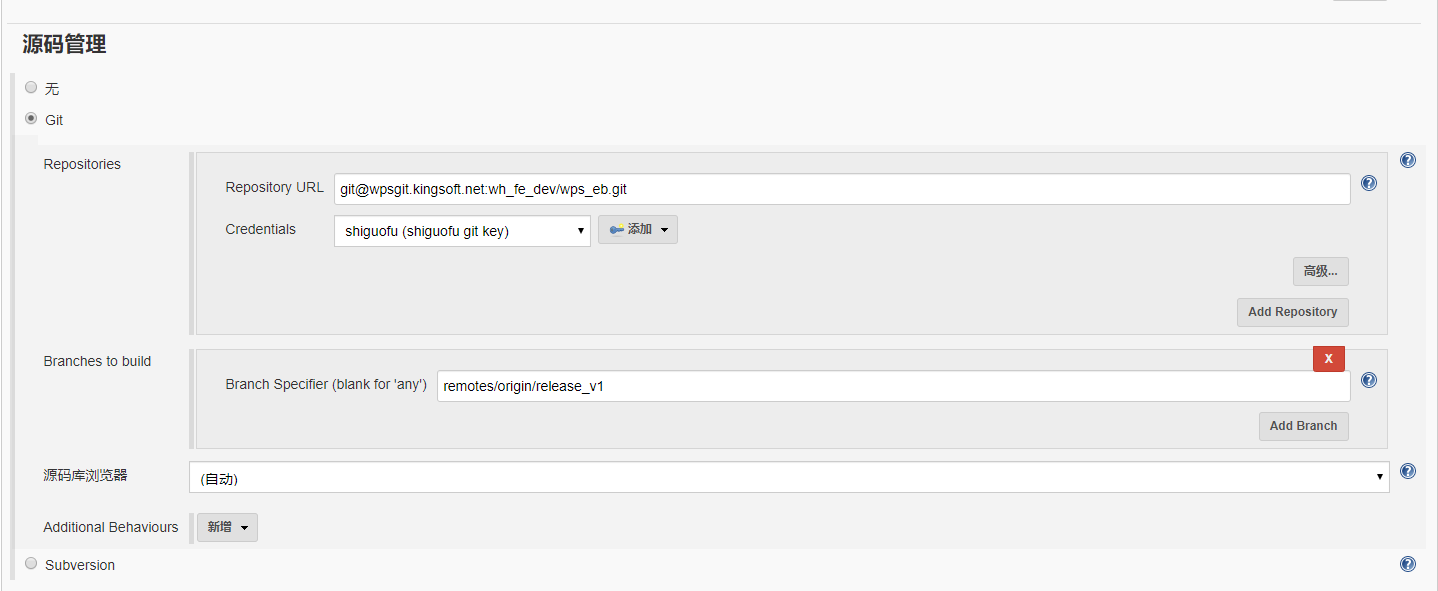1438x591 pixels.
Task: Click the Branches to build label
Action: click(x=97, y=361)
